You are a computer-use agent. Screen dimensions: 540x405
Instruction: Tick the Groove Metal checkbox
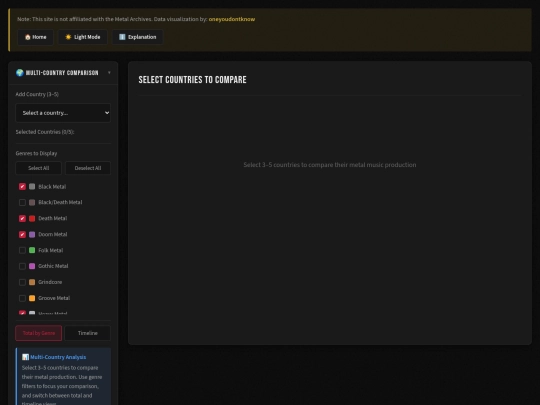pos(22,298)
